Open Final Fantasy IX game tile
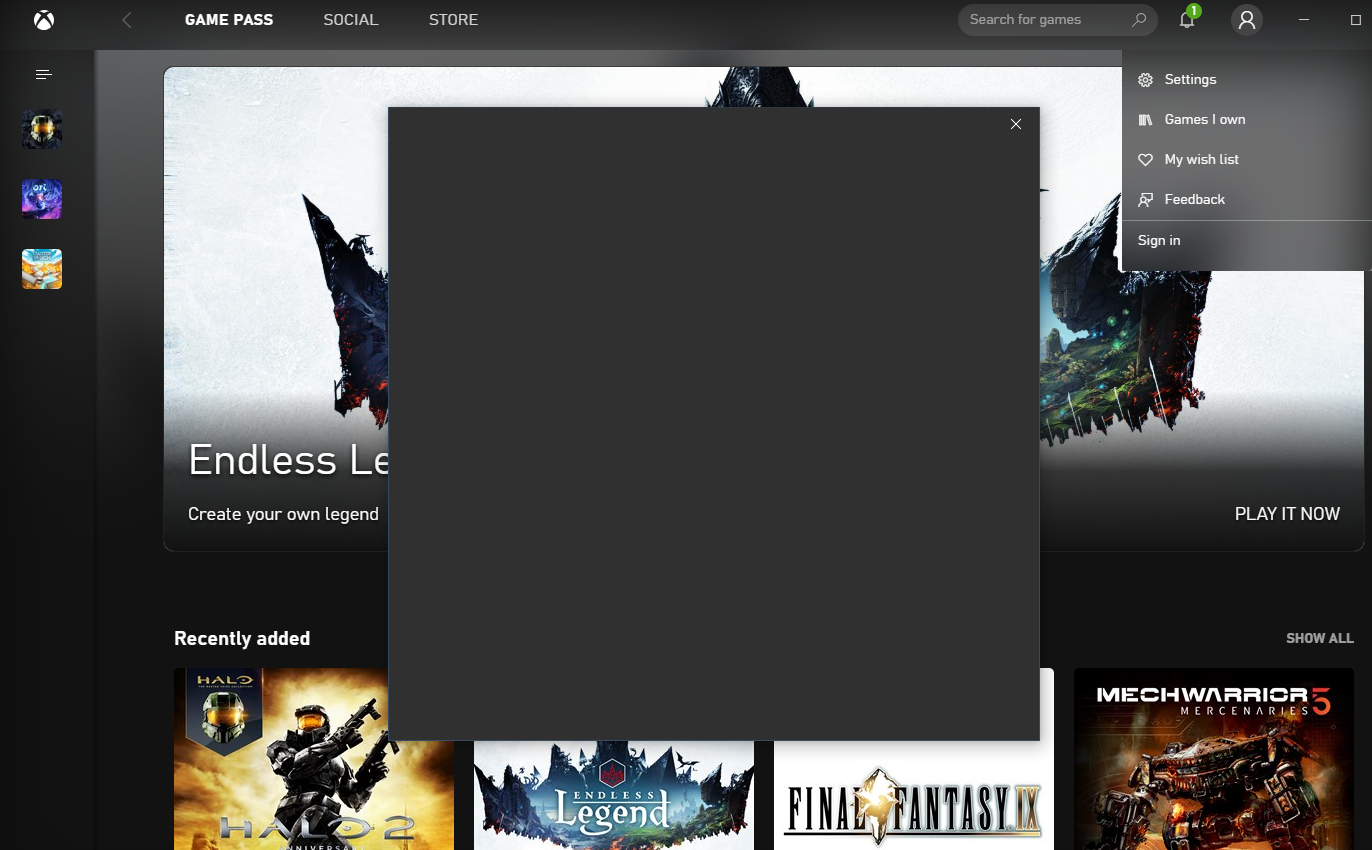 click(x=913, y=800)
